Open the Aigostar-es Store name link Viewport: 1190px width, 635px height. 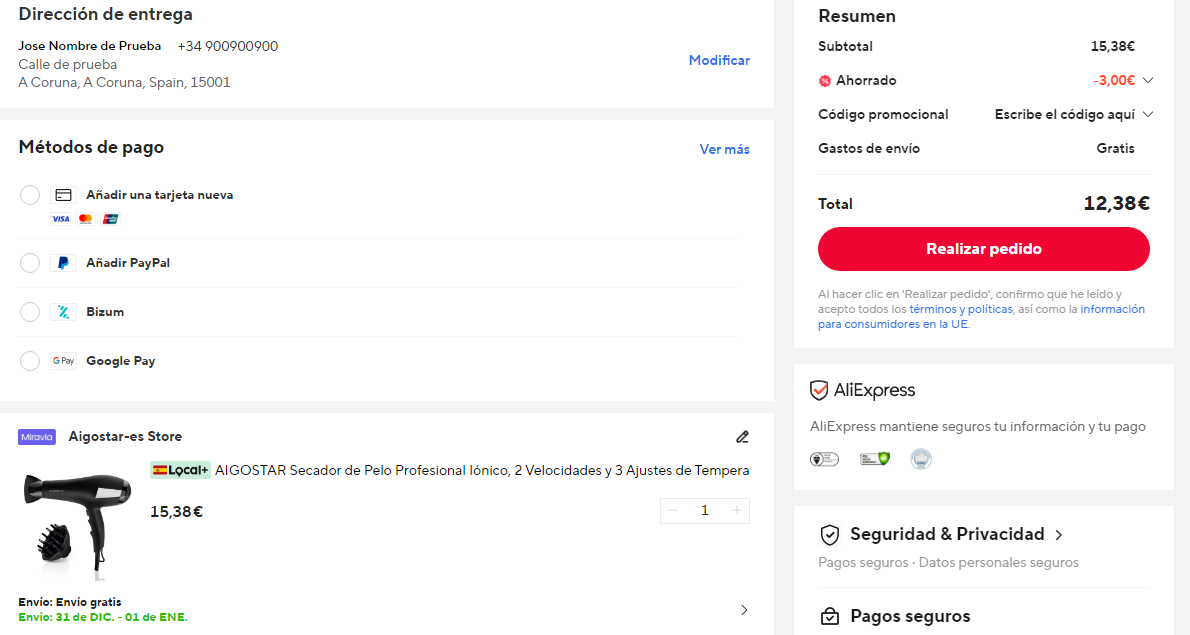pyautogui.click(x=125, y=437)
